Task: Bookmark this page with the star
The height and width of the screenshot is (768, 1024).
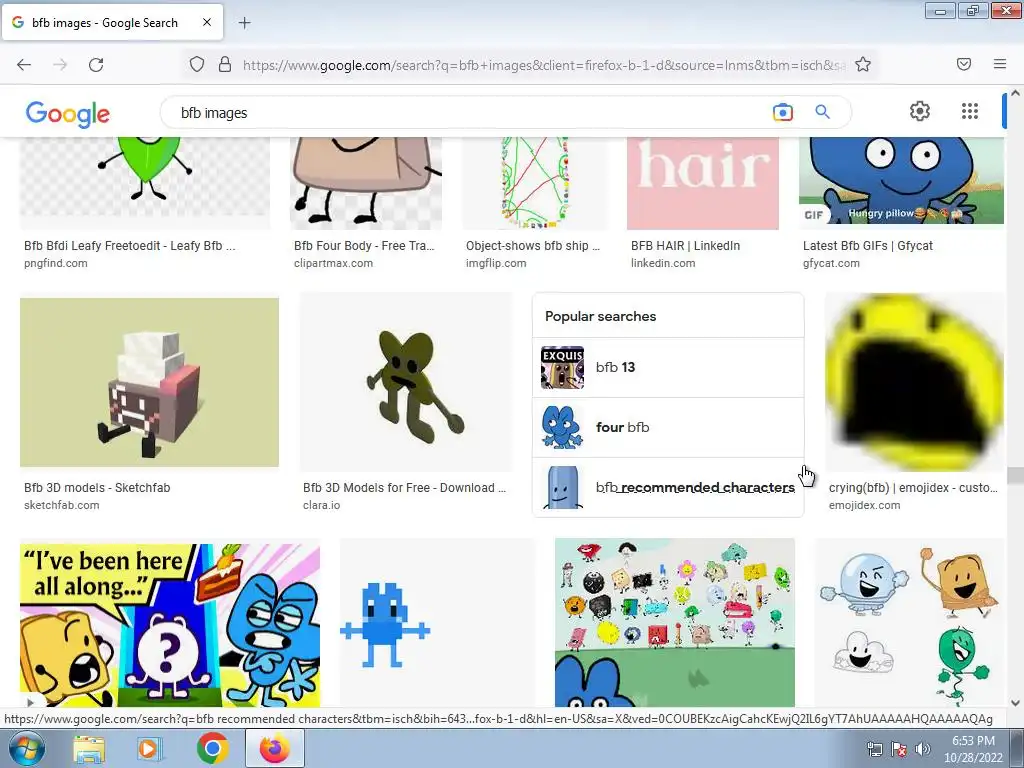Action: 863,64
